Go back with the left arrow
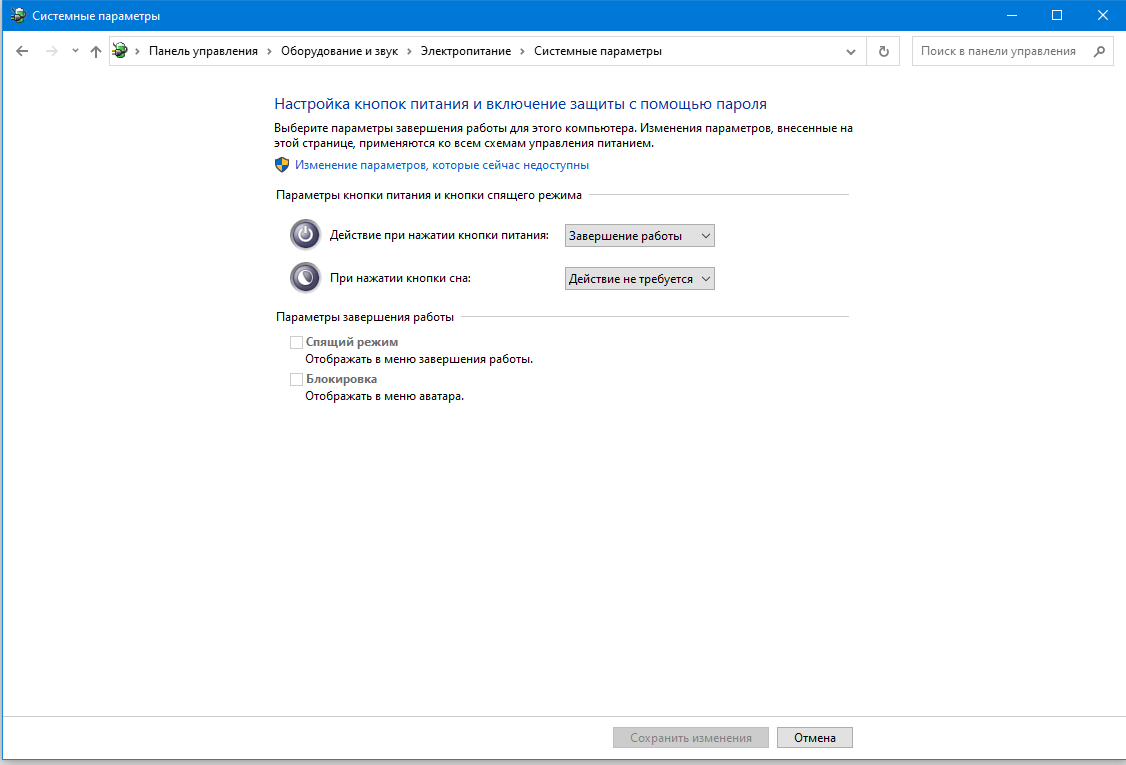This screenshot has height=765, width=1126. click(x=22, y=51)
